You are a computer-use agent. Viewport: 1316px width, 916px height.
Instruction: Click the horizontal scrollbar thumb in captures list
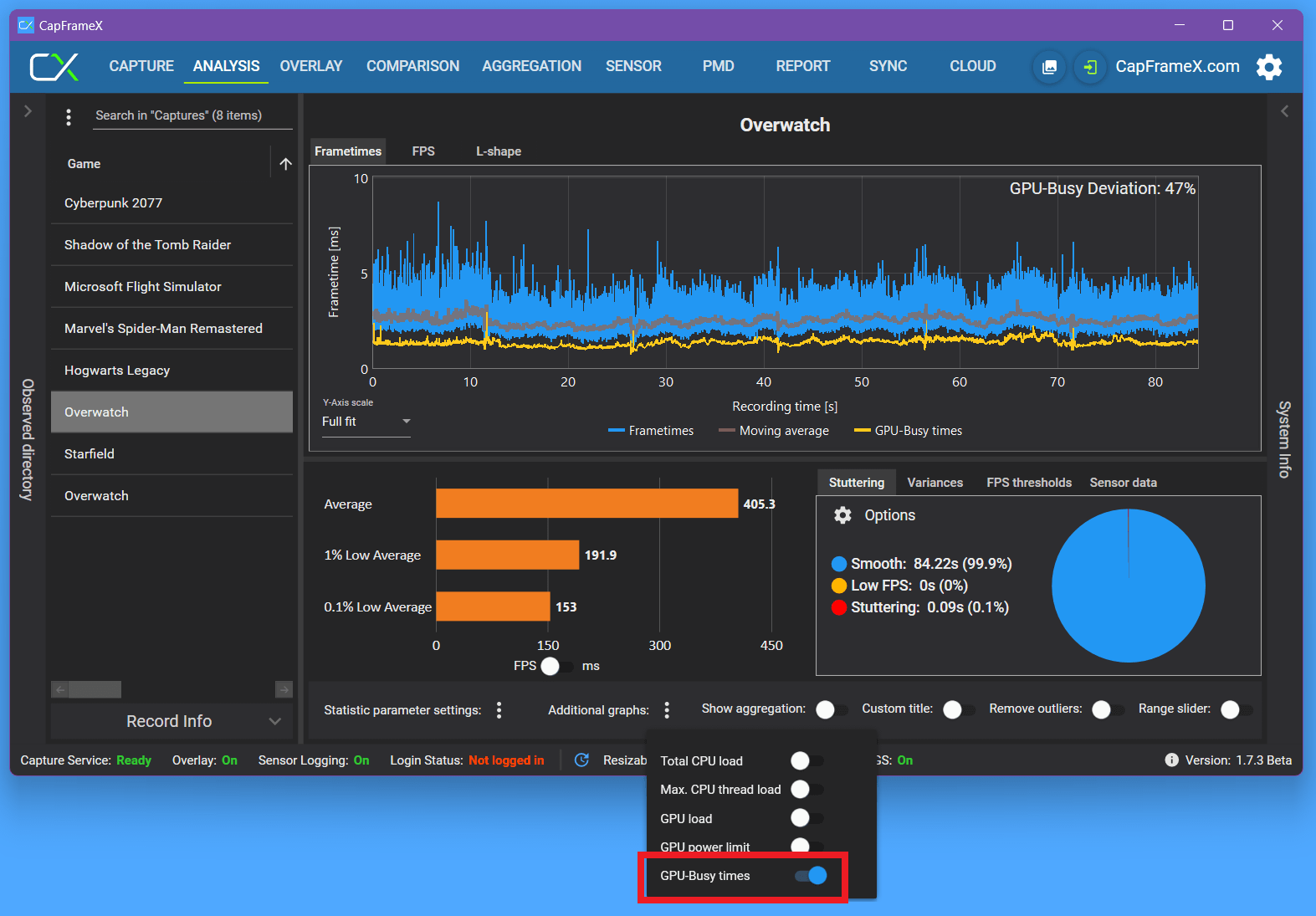(95, 689)
